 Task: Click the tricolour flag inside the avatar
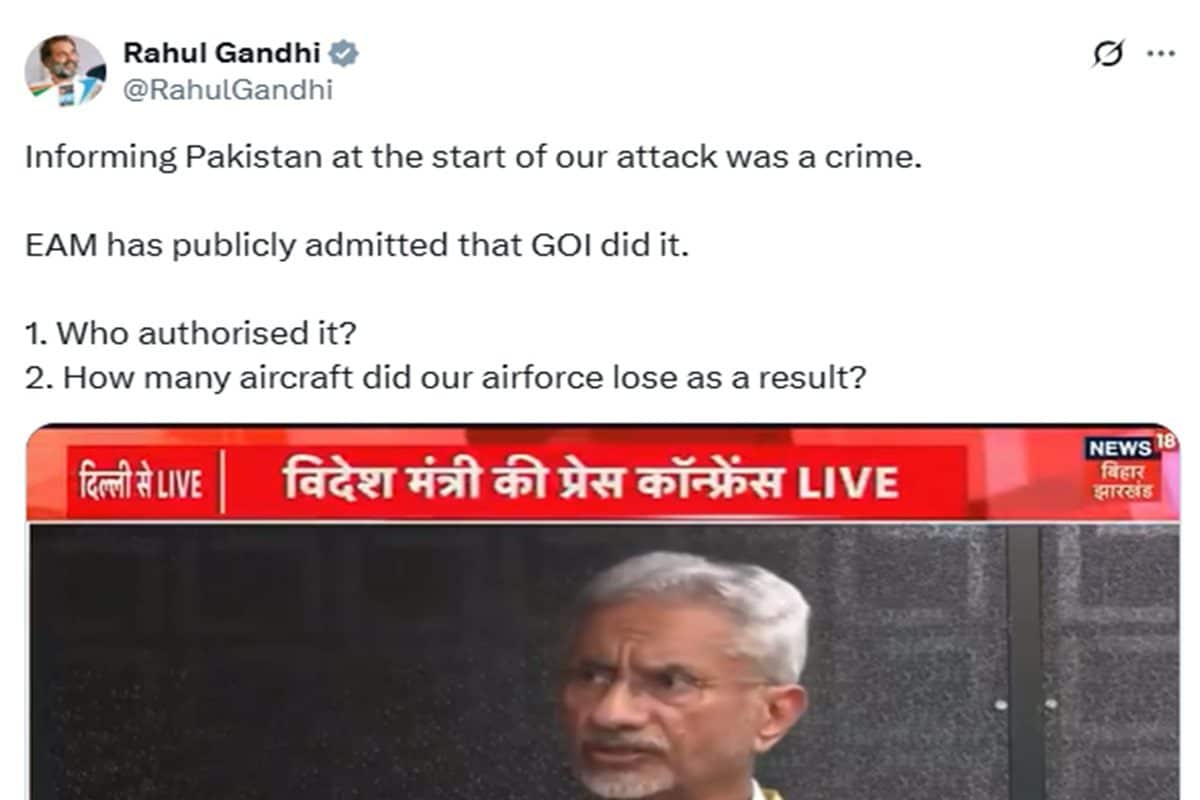(x=40, y=88)
